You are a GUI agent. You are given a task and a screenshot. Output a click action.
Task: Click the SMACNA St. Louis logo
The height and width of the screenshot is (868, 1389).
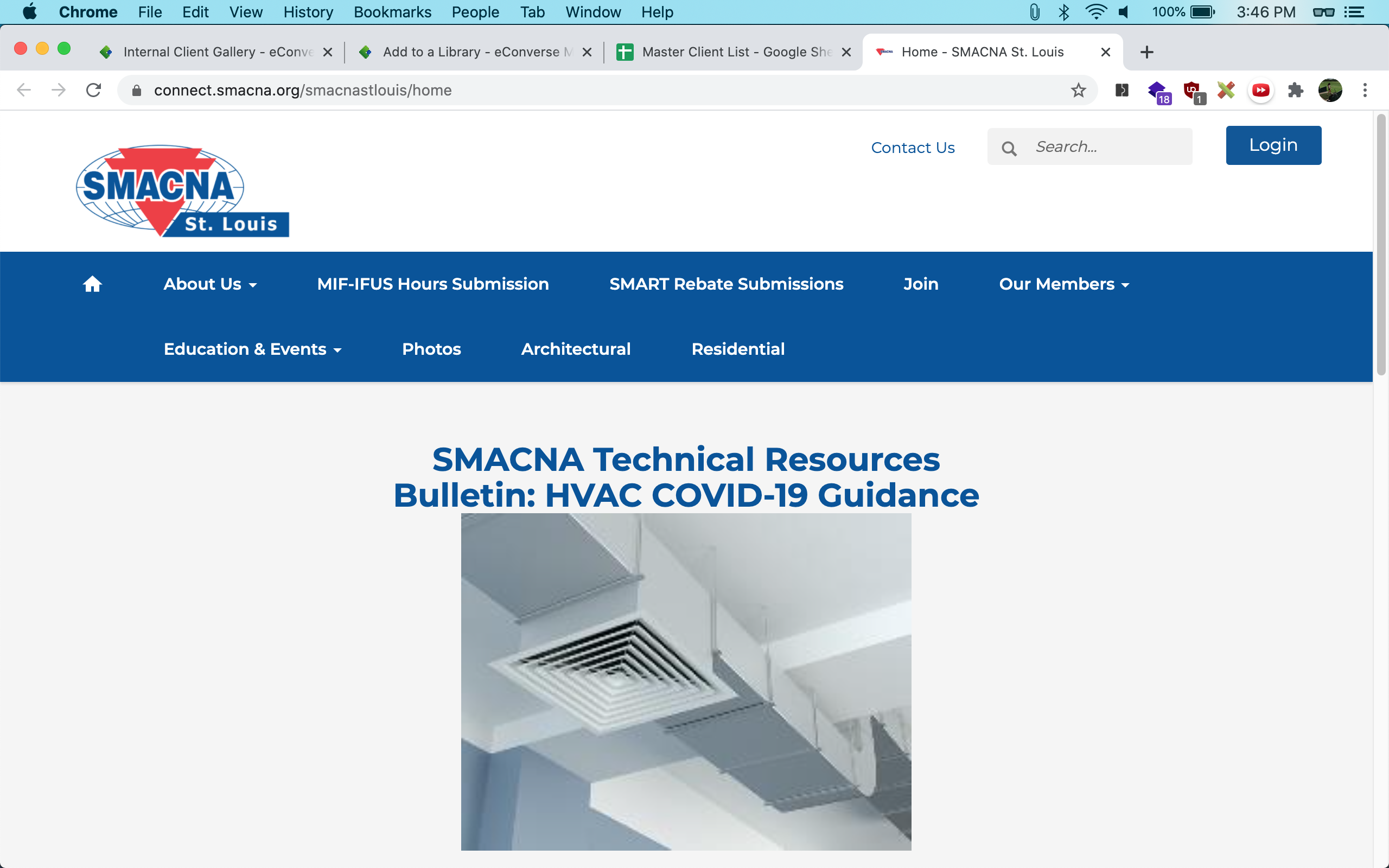tap(182, 190)
